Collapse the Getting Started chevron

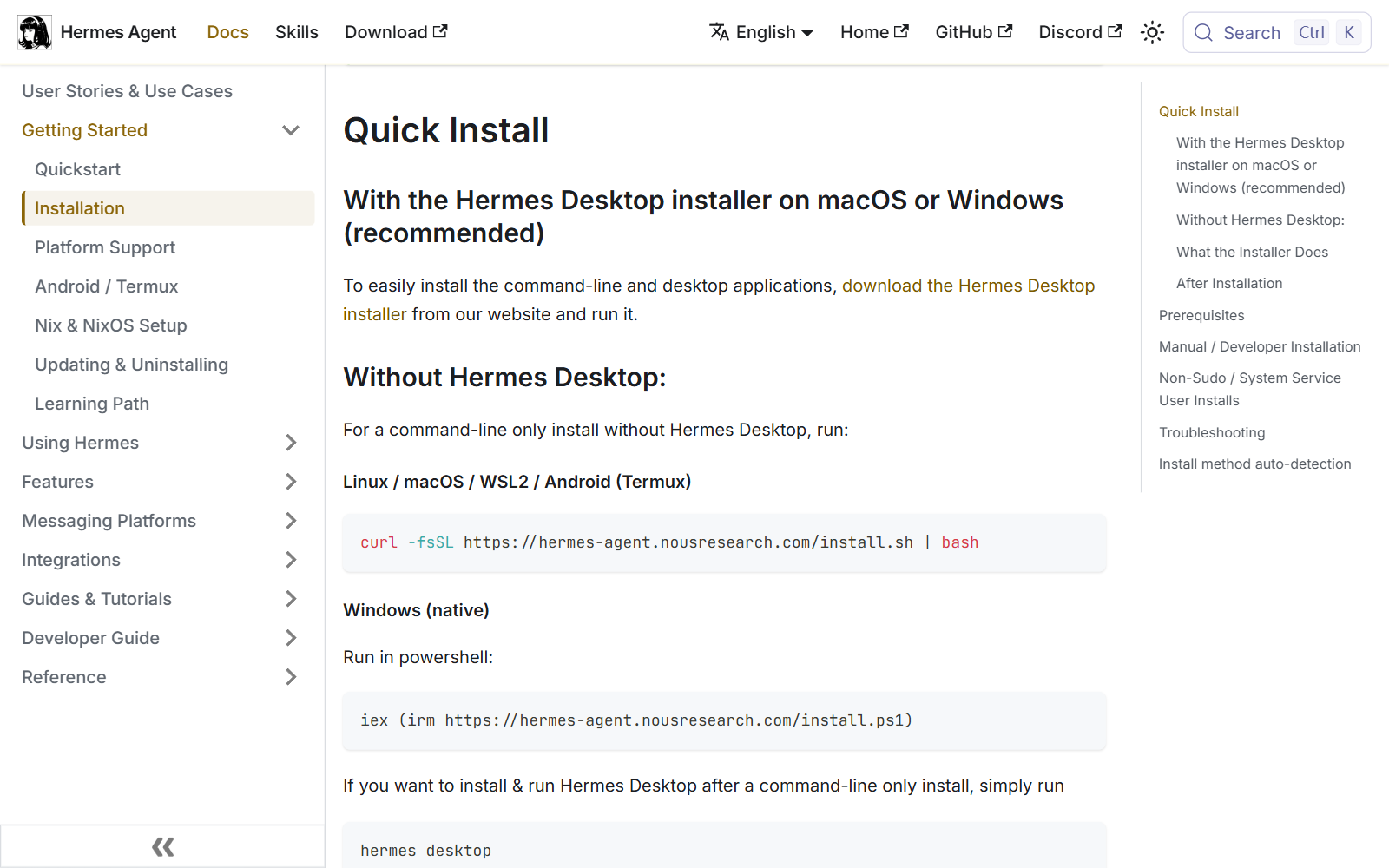pyautogui.click(x=291, y=130)
